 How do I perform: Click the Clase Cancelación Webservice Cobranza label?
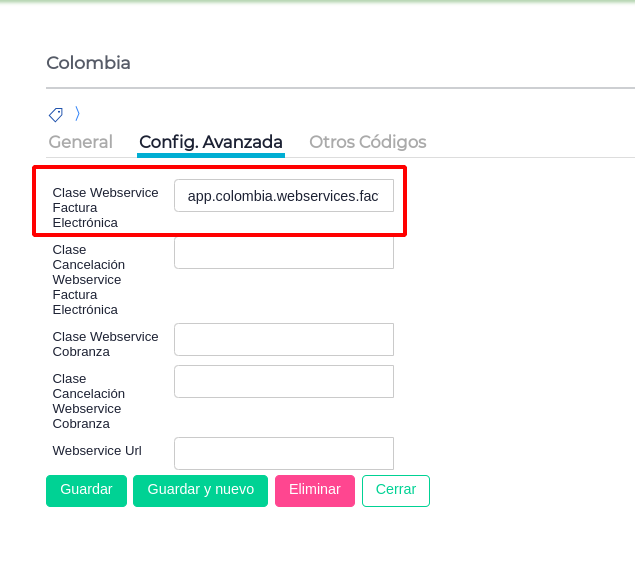[x=89, y=401]
